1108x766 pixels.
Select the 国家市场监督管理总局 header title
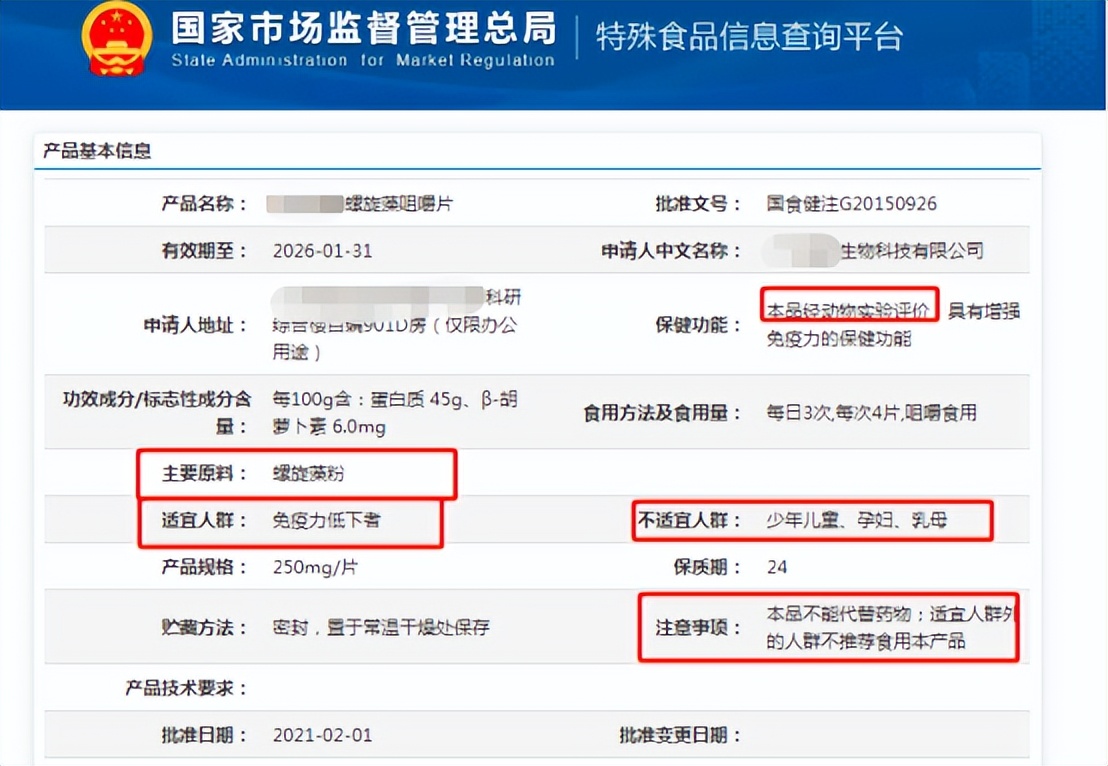coord(360,30)
